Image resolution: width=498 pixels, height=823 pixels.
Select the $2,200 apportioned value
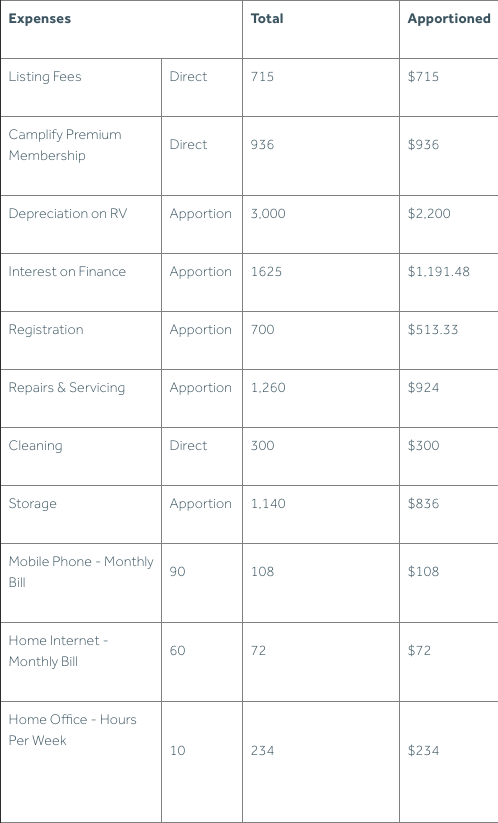(429, 214)
